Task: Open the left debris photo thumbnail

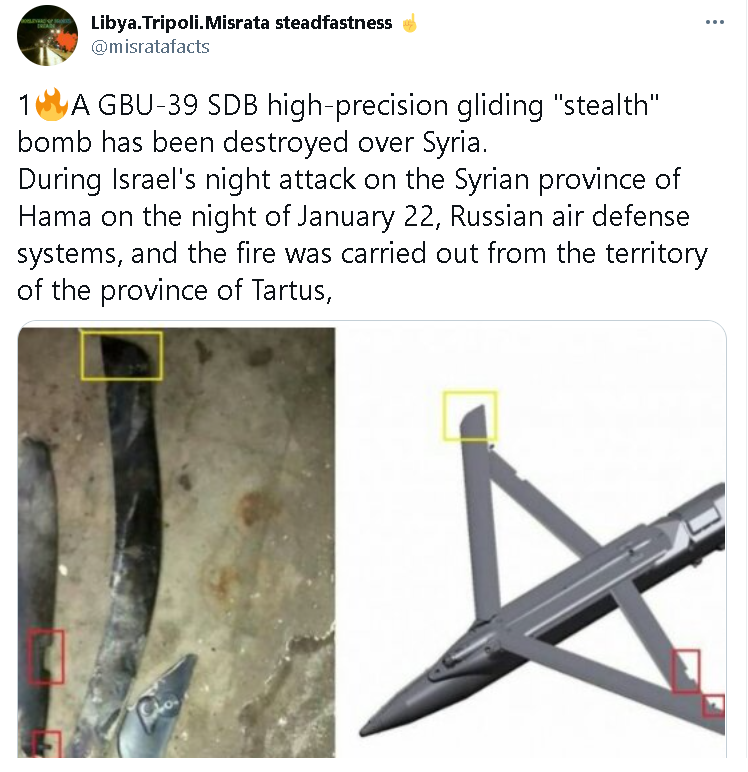Action: click(x=176, y=542)
